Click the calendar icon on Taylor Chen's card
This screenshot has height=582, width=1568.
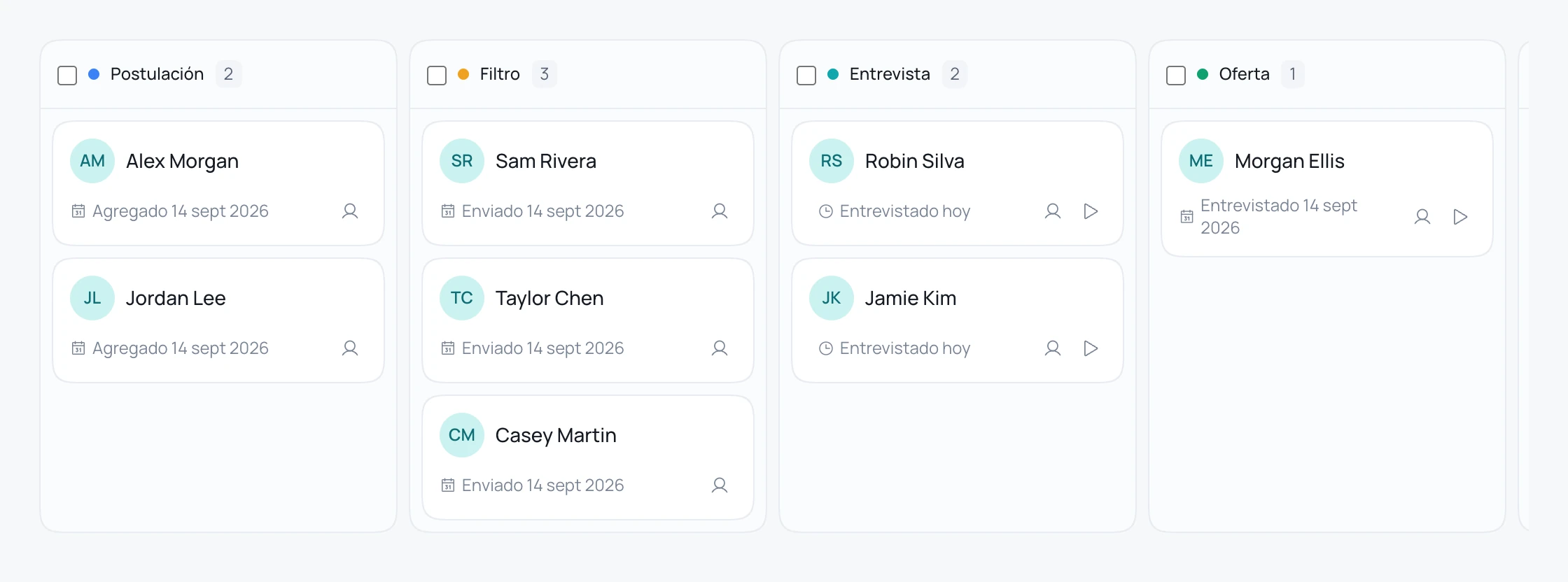(x=448, y=348)
